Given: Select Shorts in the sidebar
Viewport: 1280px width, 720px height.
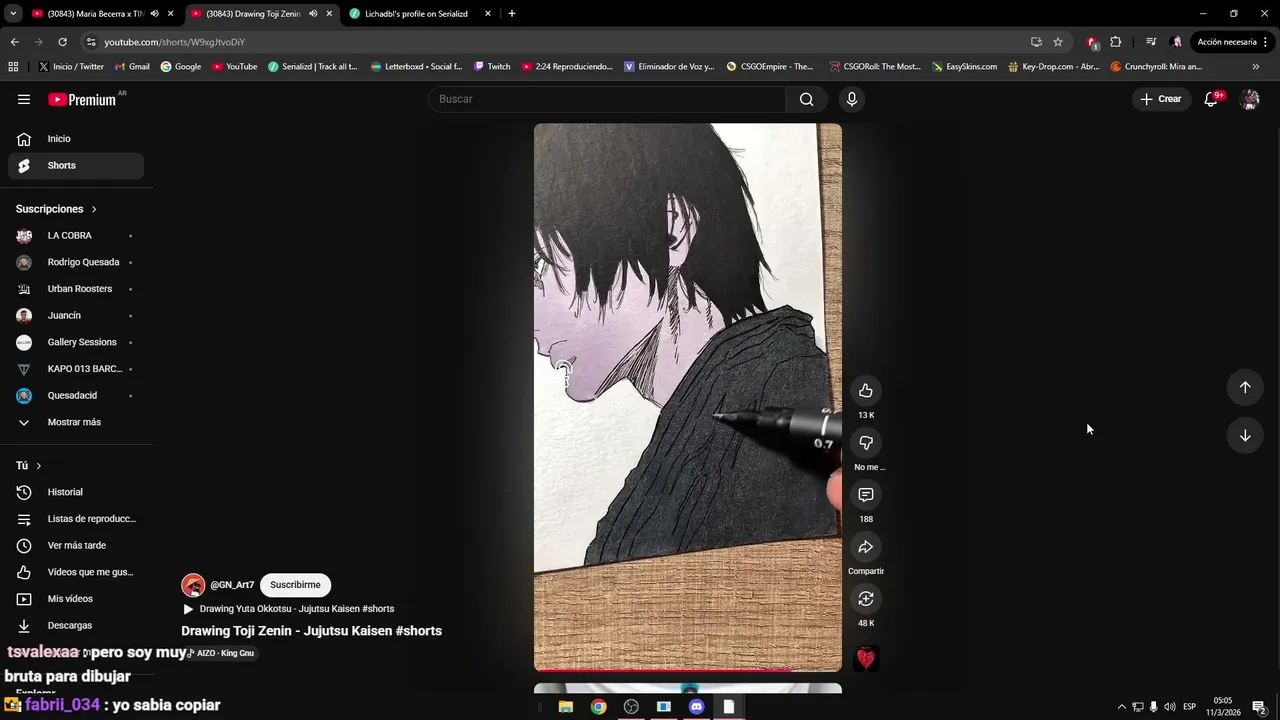Looking at the screenshot, I should pos(76,165).
